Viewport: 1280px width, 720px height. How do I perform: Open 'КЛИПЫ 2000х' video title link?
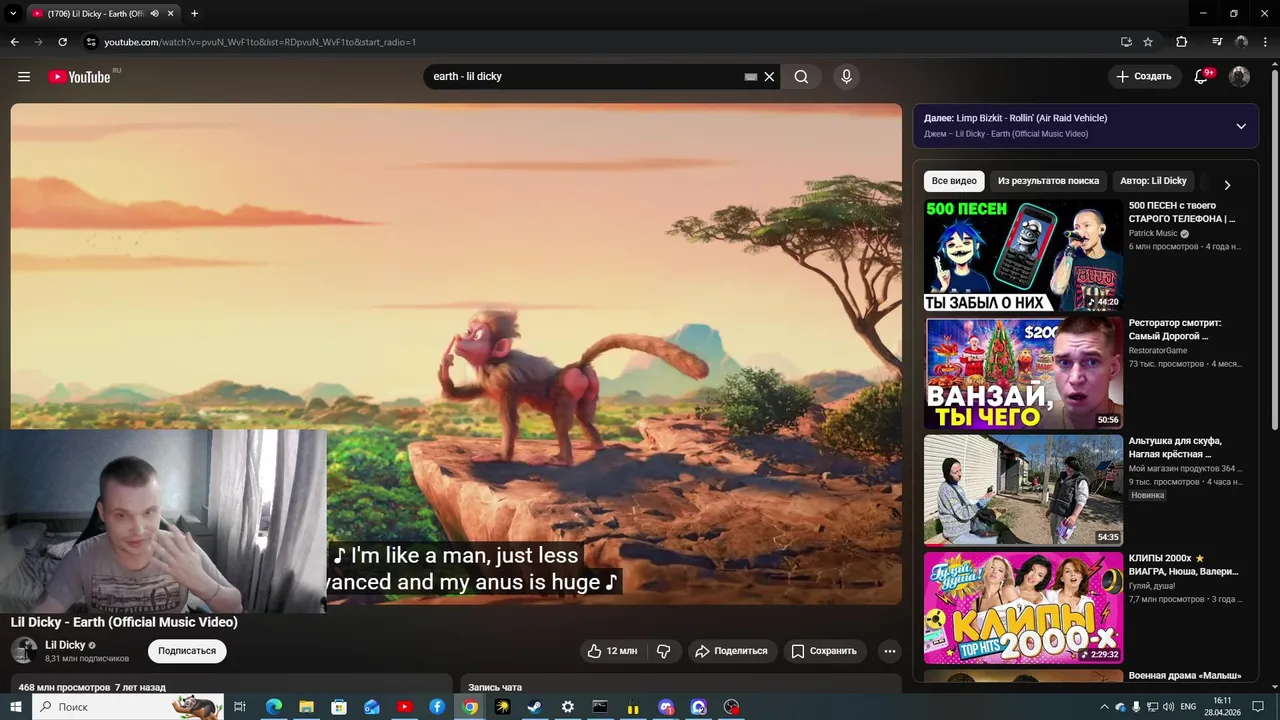coord(1184,565)
